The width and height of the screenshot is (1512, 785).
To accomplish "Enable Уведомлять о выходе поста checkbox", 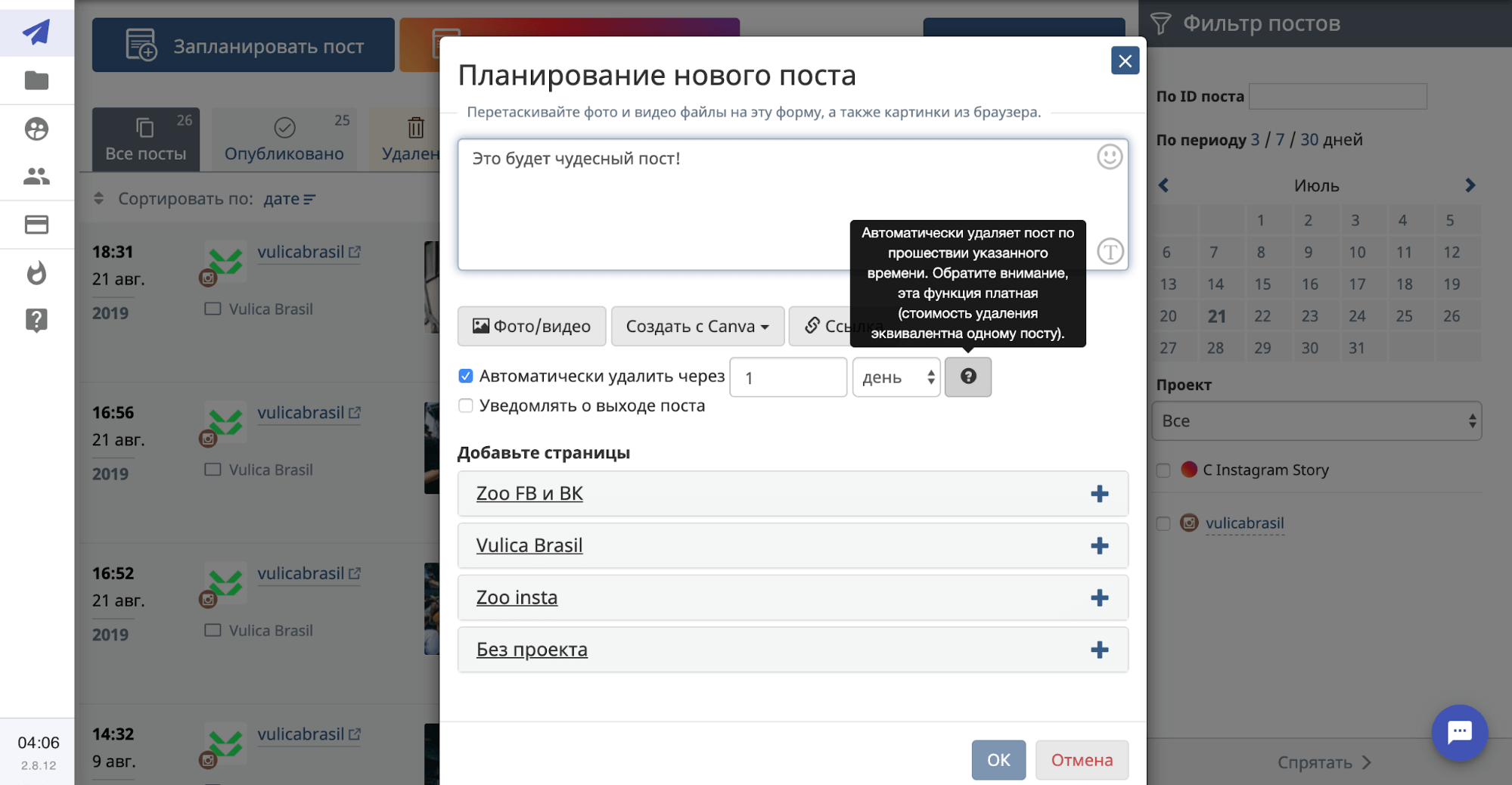I will pos(466,405).
